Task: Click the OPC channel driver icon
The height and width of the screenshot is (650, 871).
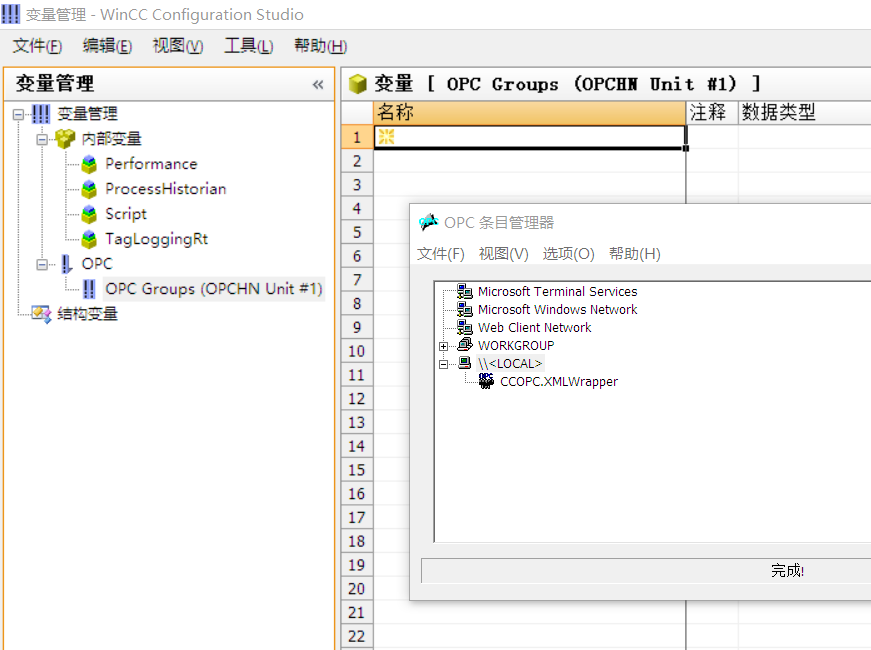Action: [x=67, y=264]
